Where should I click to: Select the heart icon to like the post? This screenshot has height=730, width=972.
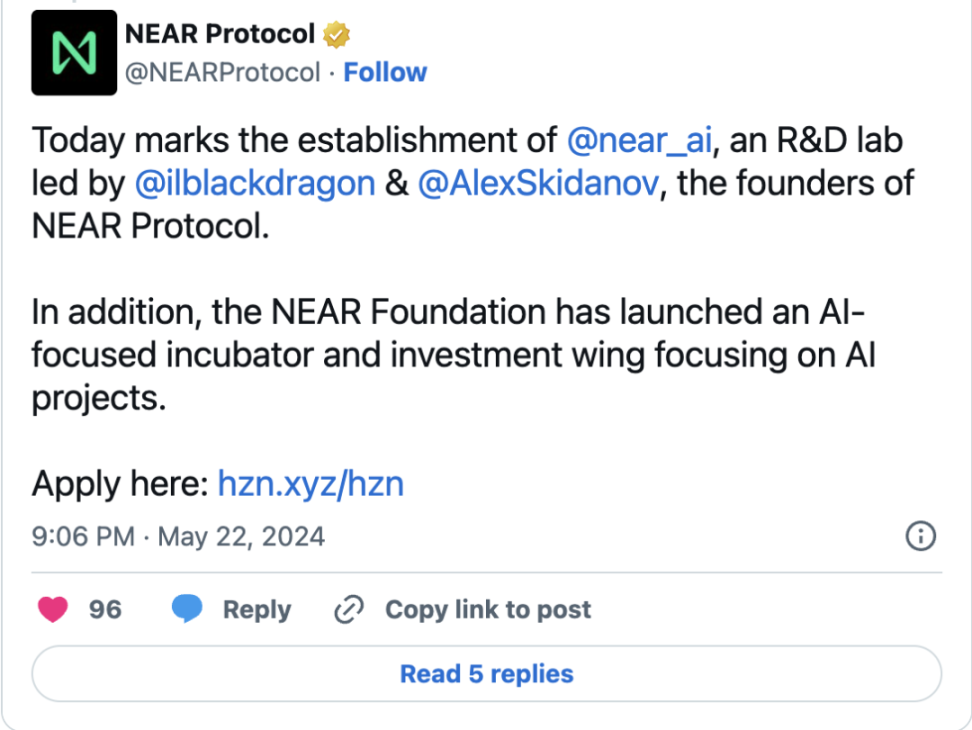52,609
